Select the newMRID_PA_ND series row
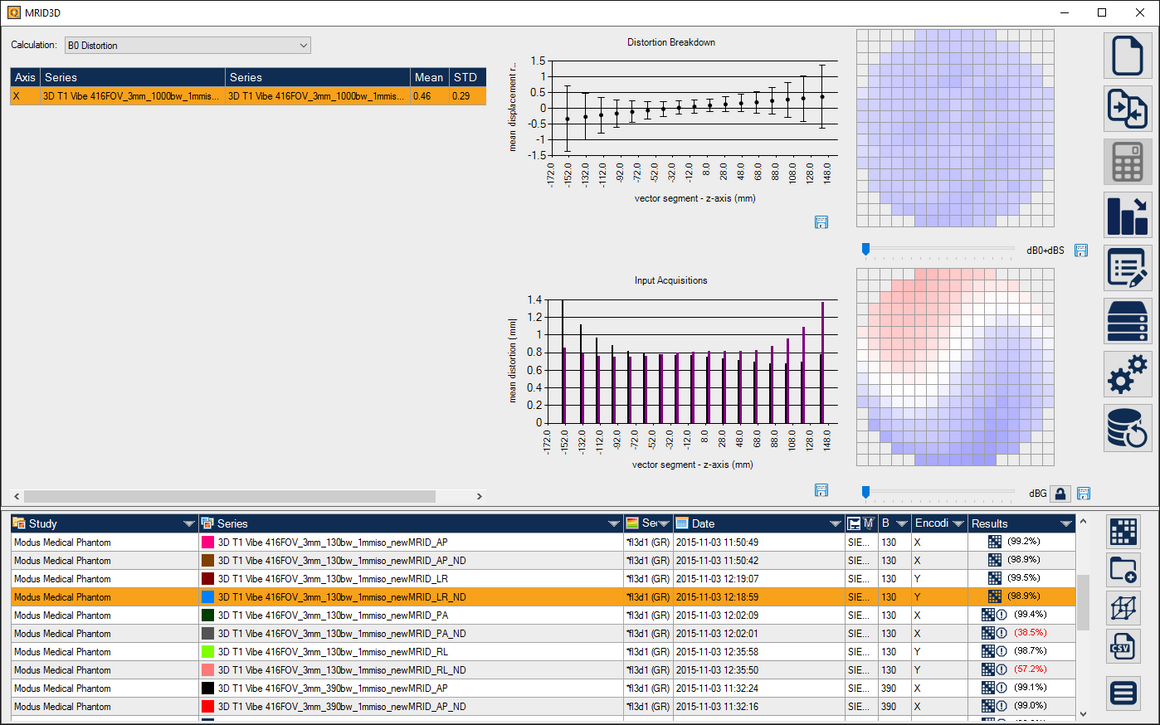Image resolution: width=1160 pixels, height=725 pixels. coord(332,633)
